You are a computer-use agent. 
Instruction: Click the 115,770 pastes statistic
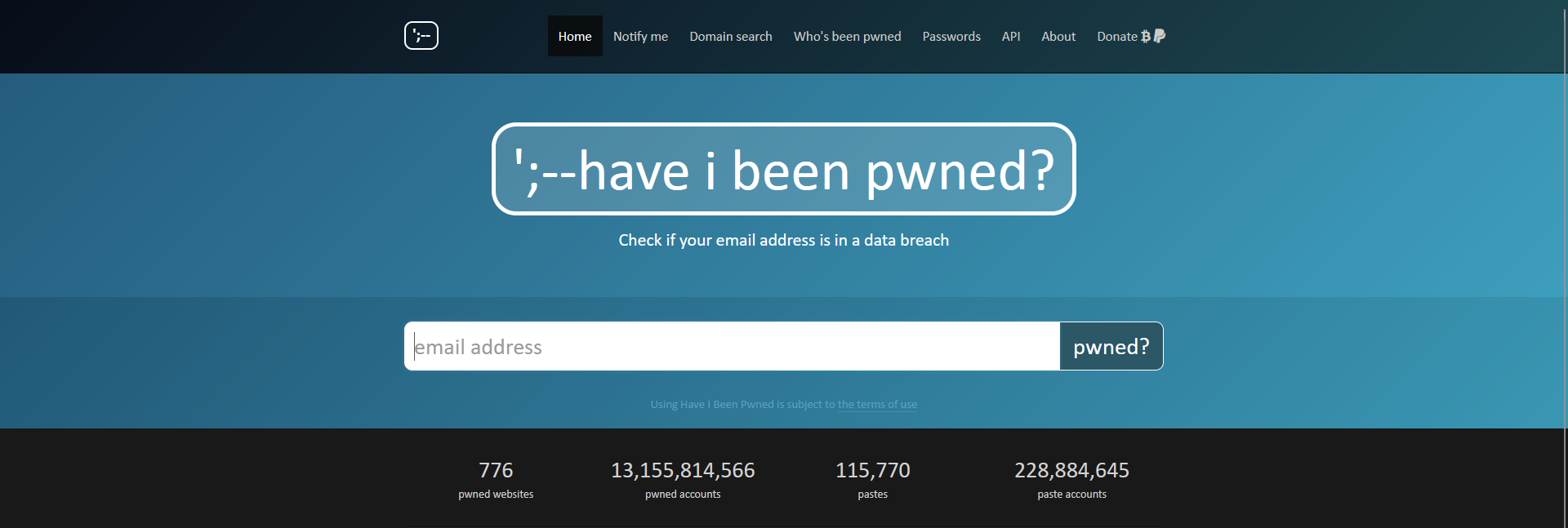coord(872,471)
